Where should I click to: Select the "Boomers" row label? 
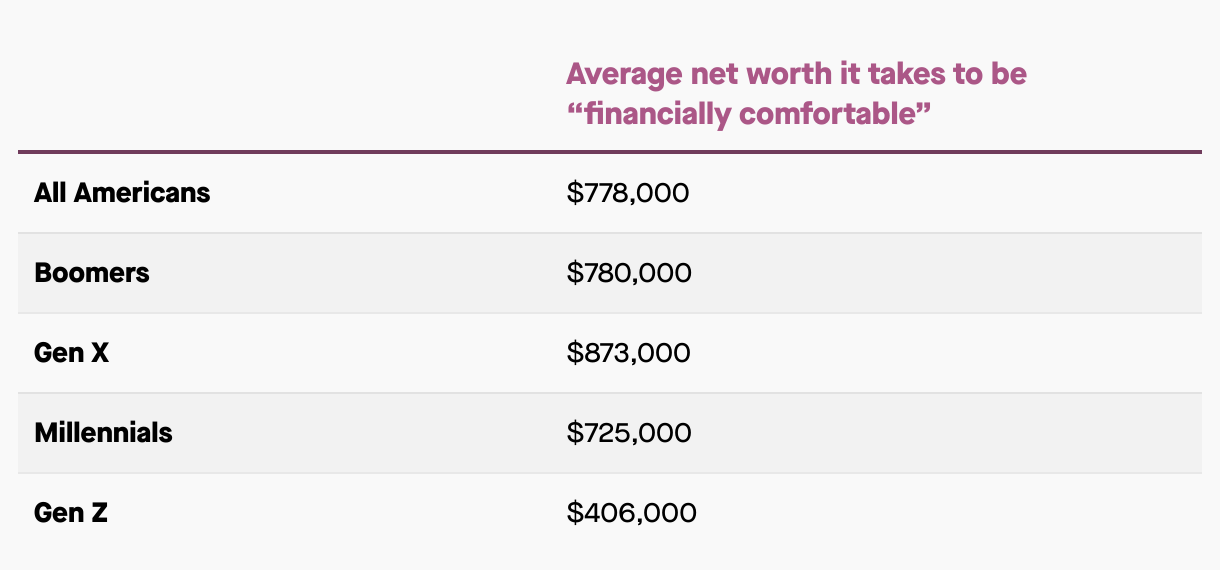coord(92,272)
